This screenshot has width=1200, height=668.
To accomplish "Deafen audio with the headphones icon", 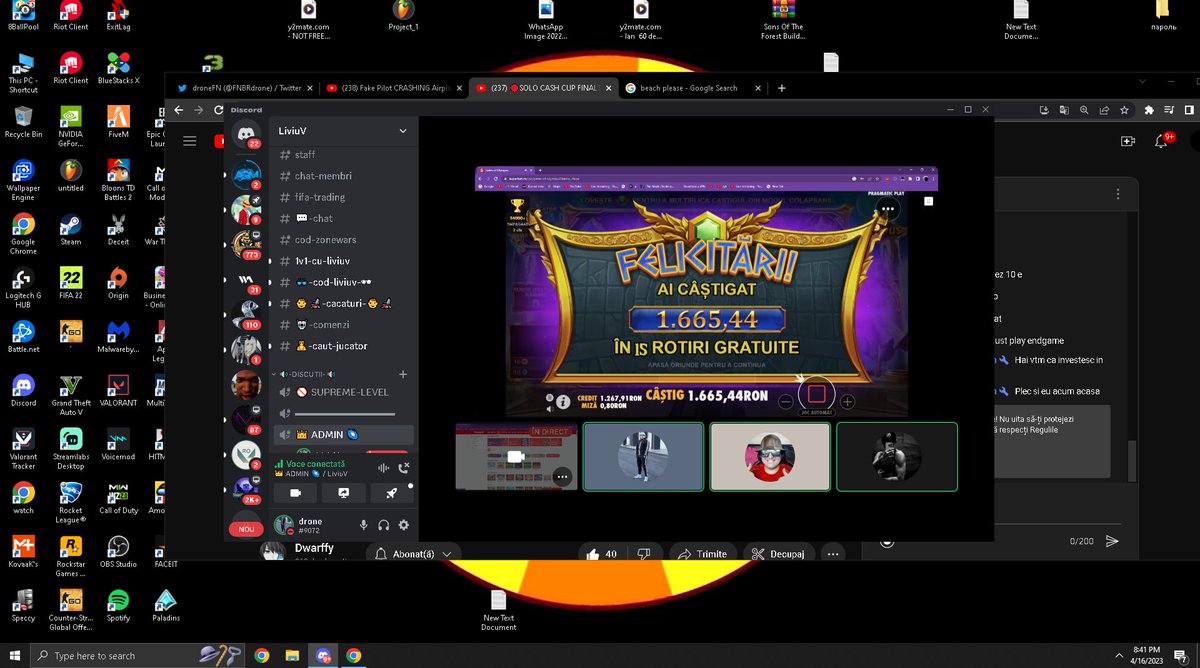I will [x=384, y=525].
